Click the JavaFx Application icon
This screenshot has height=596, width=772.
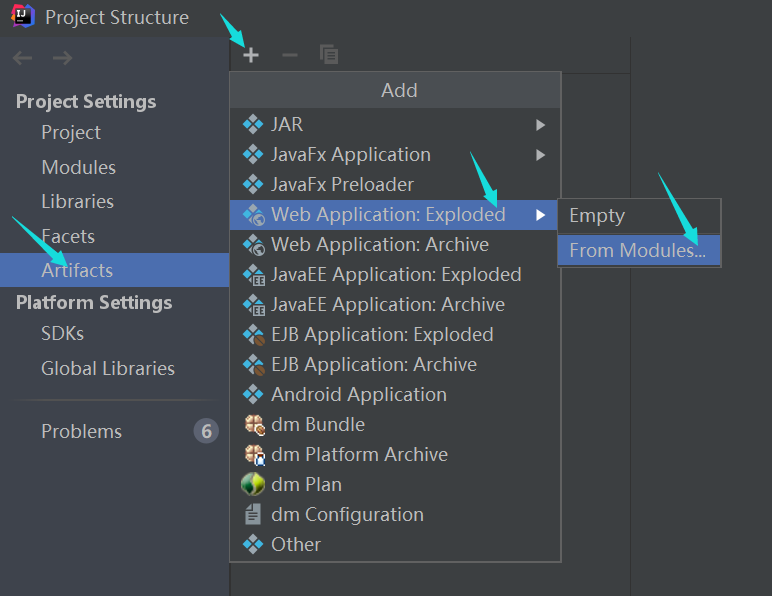pos(253,155)
